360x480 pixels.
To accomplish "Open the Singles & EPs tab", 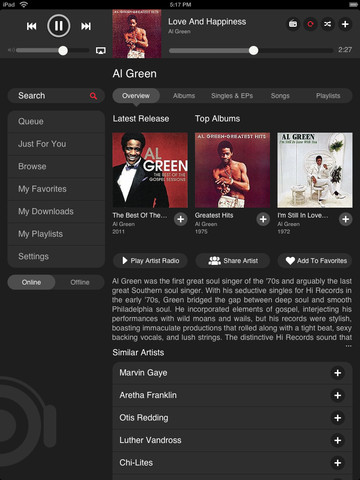I will coord(232,96).
